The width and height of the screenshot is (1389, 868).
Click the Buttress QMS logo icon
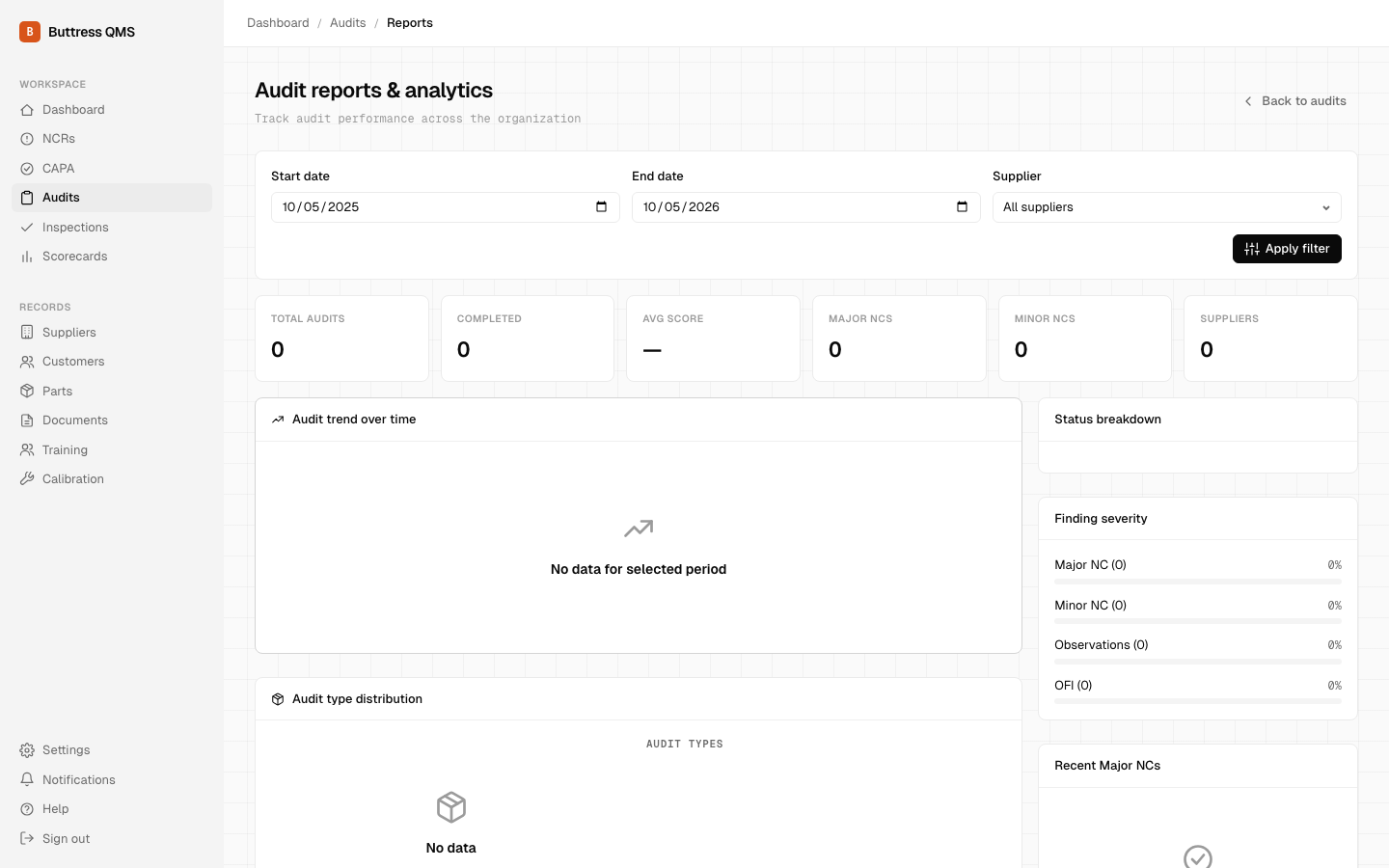pos(30,32)
